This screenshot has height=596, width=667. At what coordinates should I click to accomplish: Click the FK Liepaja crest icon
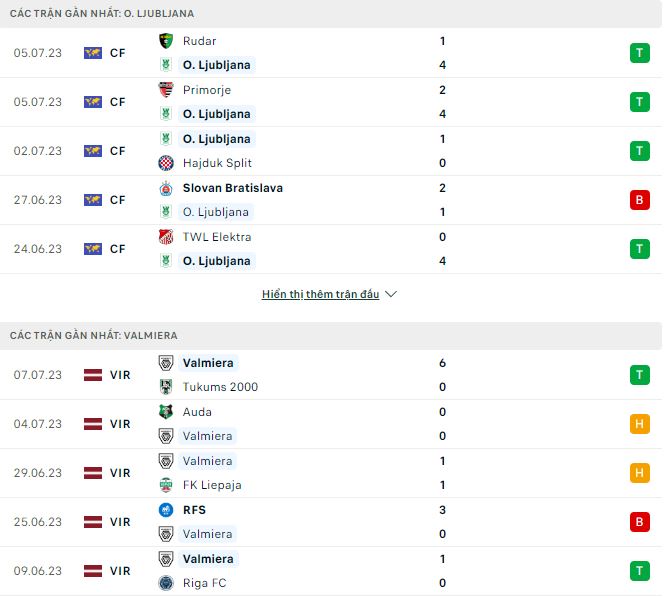[166, 485]
